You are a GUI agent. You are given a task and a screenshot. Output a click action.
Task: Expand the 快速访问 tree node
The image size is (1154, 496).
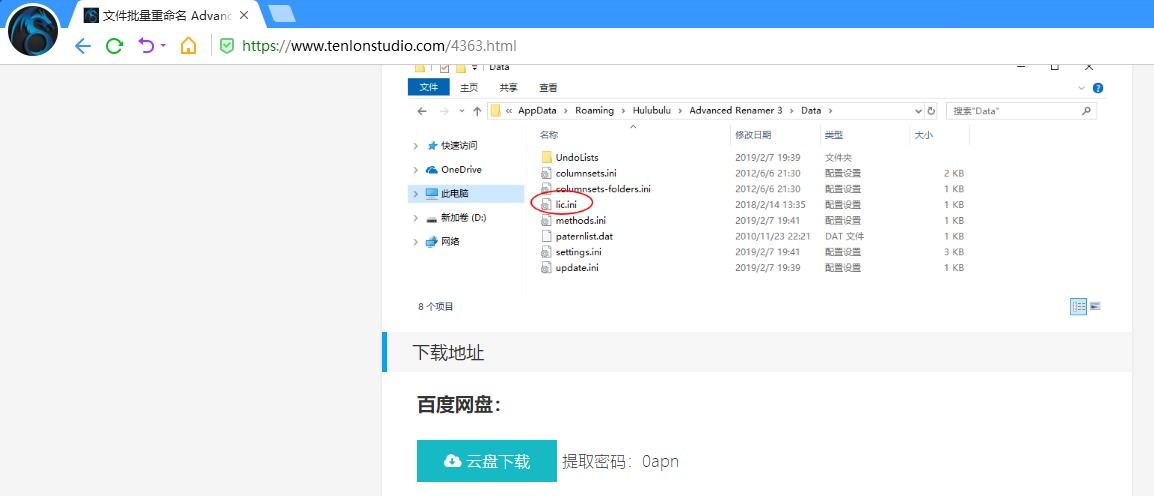[x=416, y=146]
